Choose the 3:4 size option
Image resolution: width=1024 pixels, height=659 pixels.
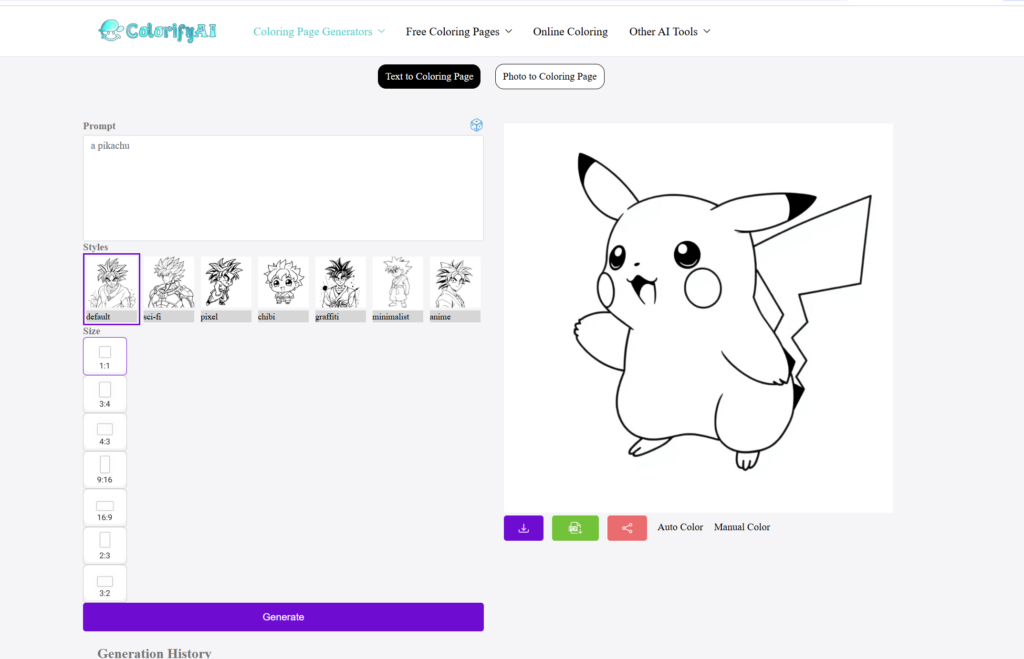104,394
